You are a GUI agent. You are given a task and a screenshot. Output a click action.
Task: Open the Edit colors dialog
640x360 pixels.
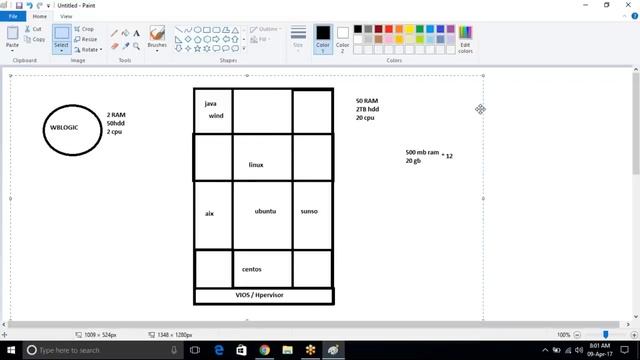[x=465, y=39]
